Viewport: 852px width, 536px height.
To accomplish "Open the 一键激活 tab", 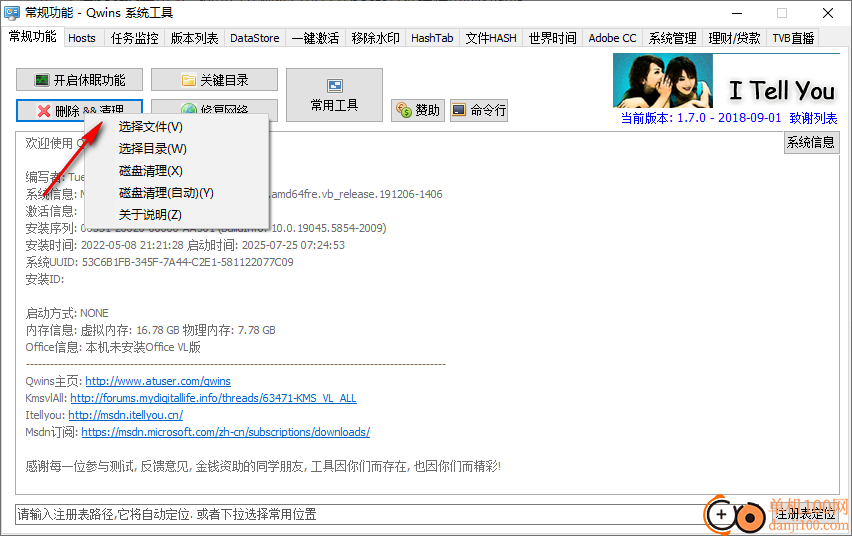I will [315, 38].
